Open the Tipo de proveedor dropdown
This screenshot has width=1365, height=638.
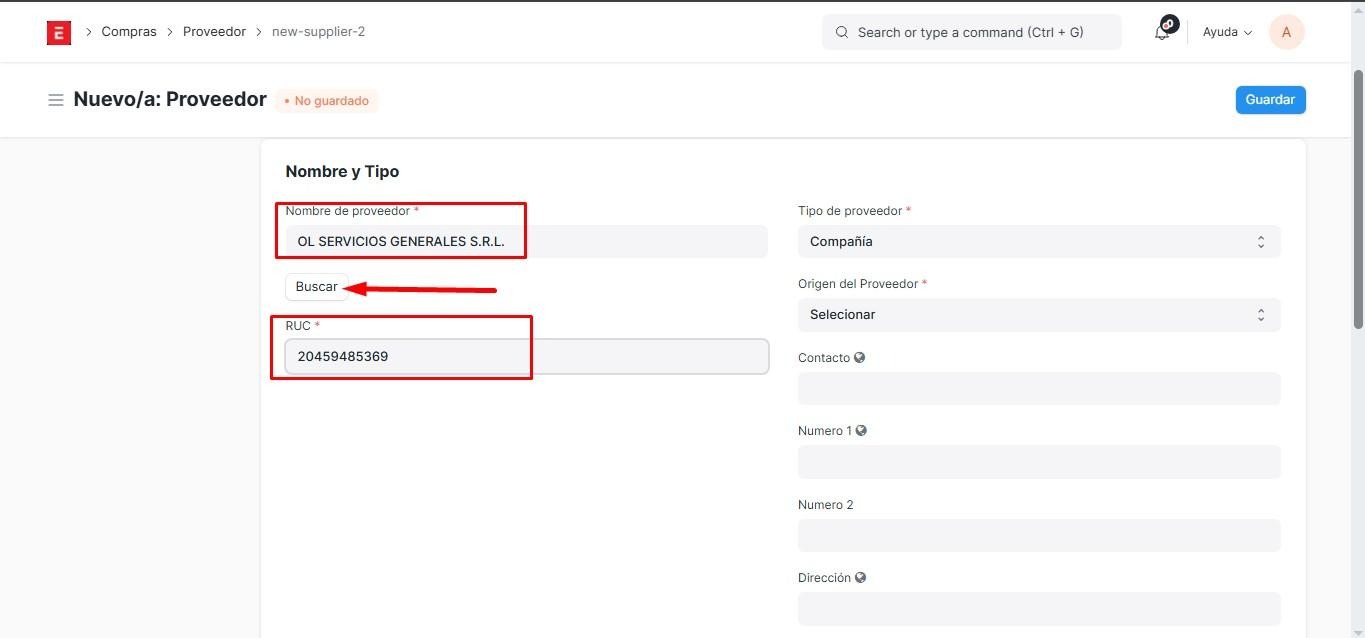(x=1038, y=242)
